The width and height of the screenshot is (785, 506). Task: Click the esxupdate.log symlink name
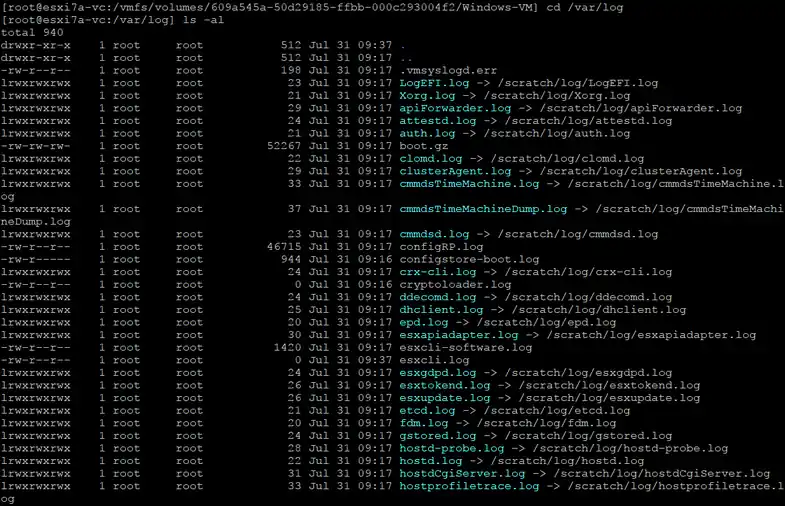(445, 398)
